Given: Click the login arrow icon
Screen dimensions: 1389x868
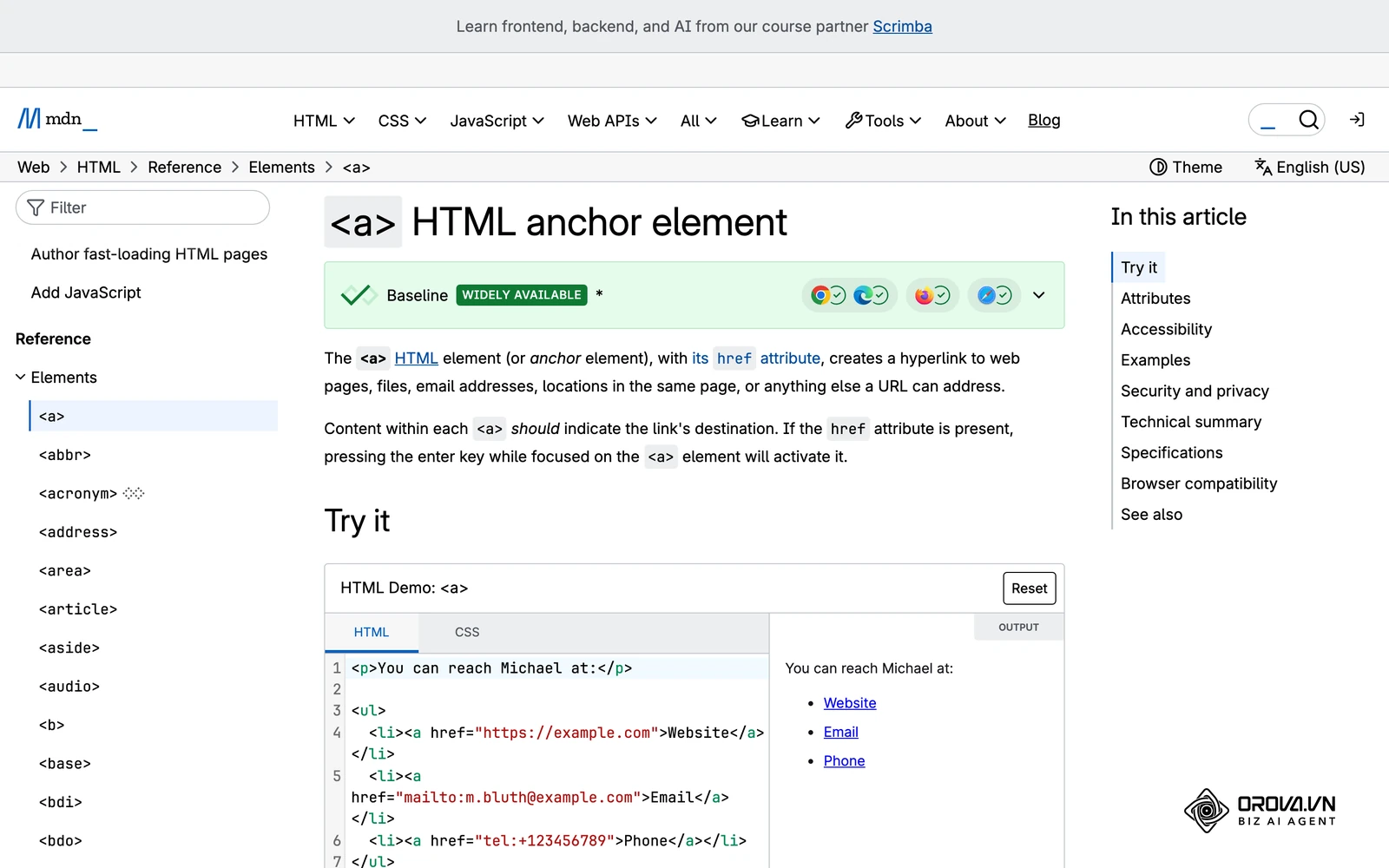Looking at the screenshot, I should click(1357, 120).
